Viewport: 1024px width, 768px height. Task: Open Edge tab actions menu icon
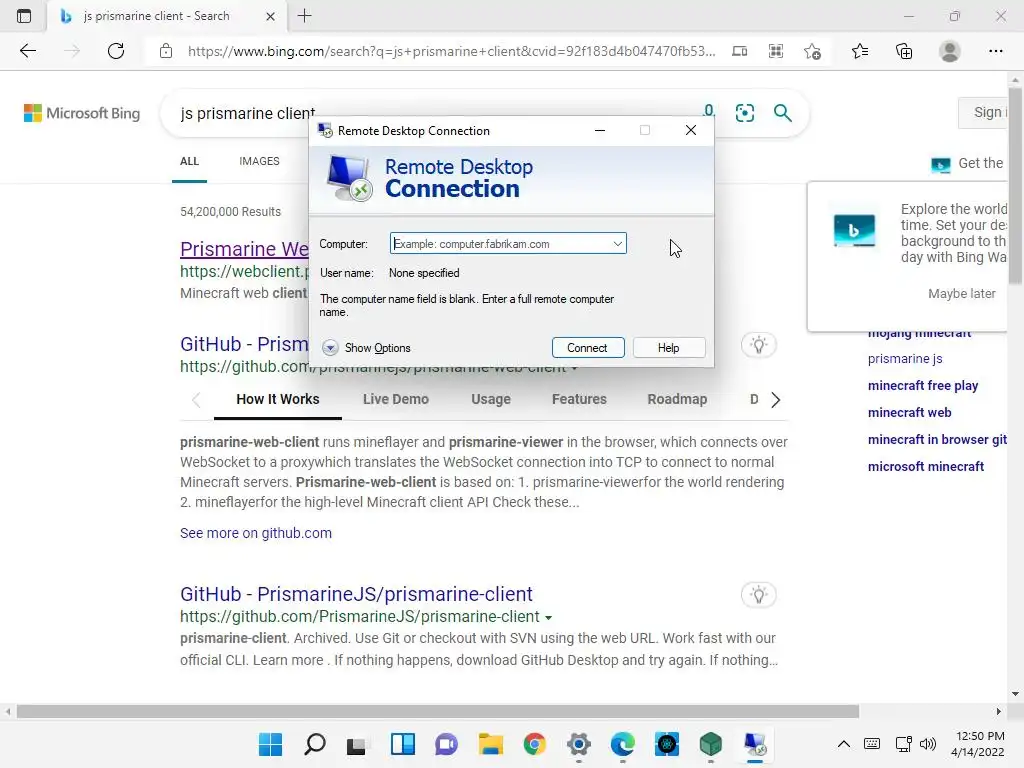[24, 16]
